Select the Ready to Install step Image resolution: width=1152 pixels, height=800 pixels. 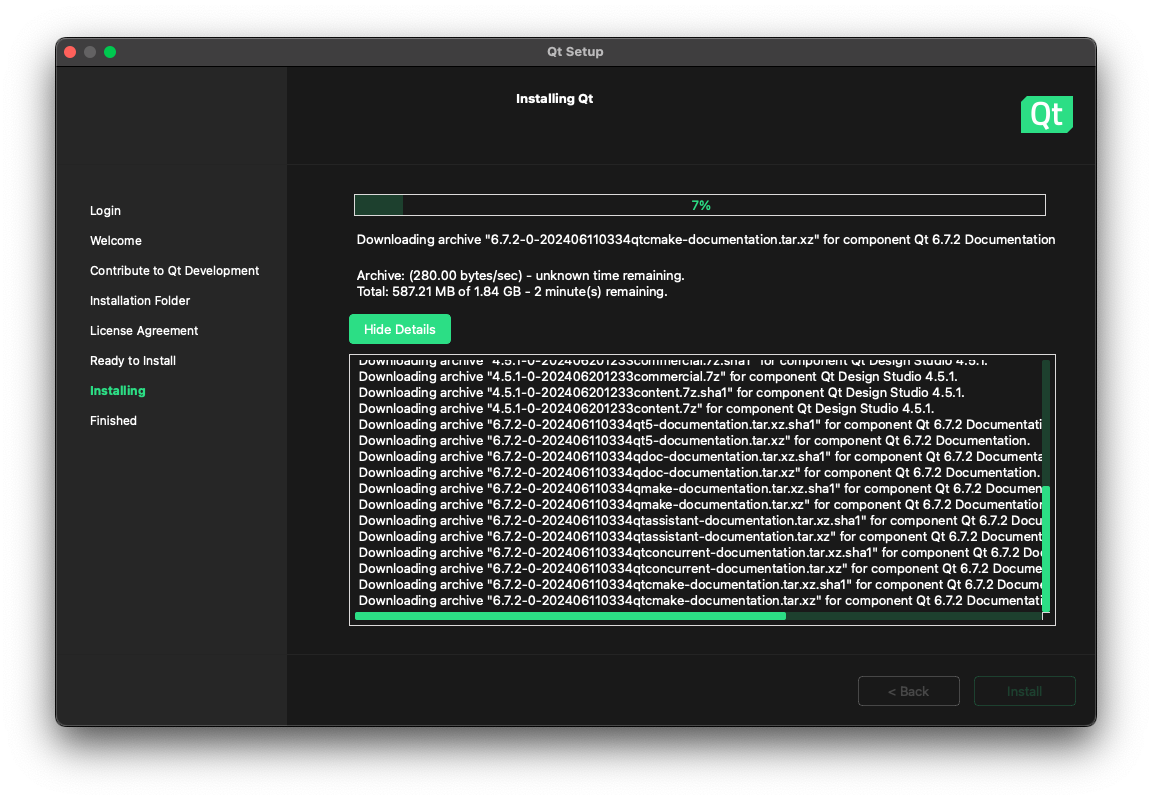click(x=133, y=361)
